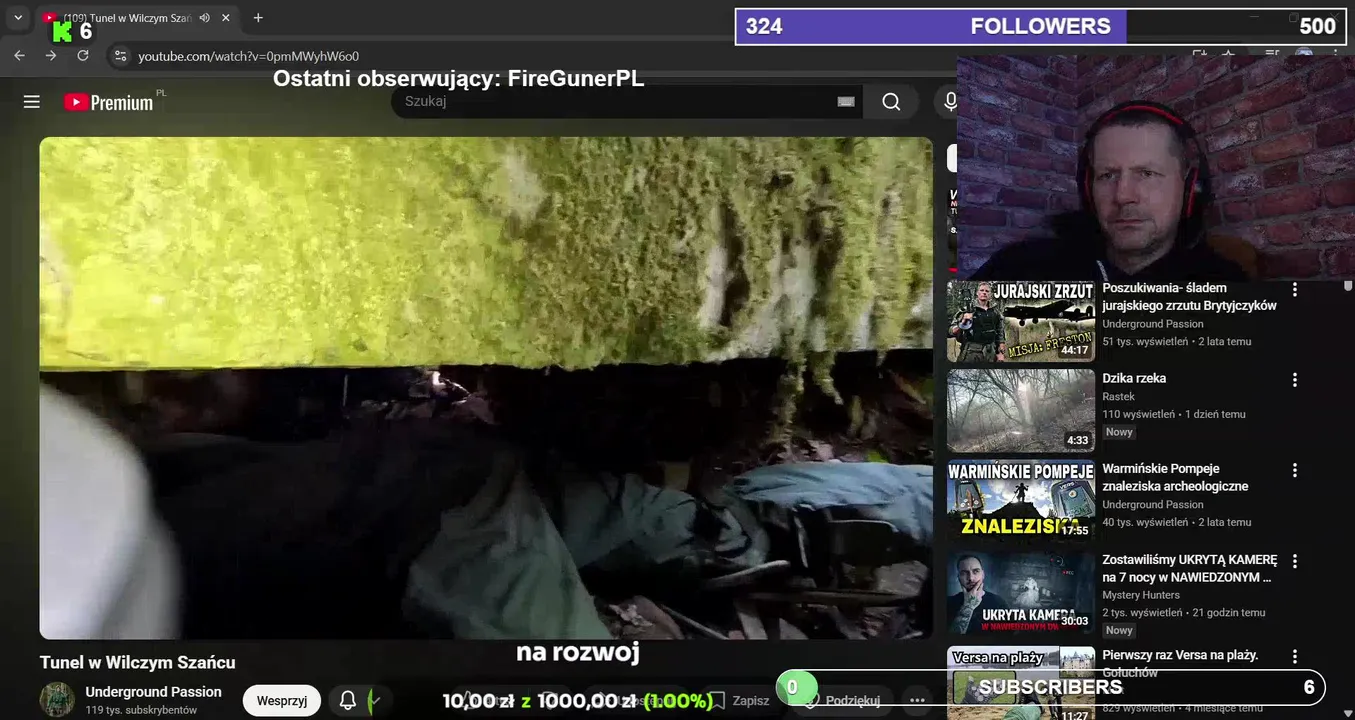Open options for the UKRYTĄ KAMERĘ video
This screenshot has height=720, width=1355.
pyautogui.click(x=1295, y=561)
